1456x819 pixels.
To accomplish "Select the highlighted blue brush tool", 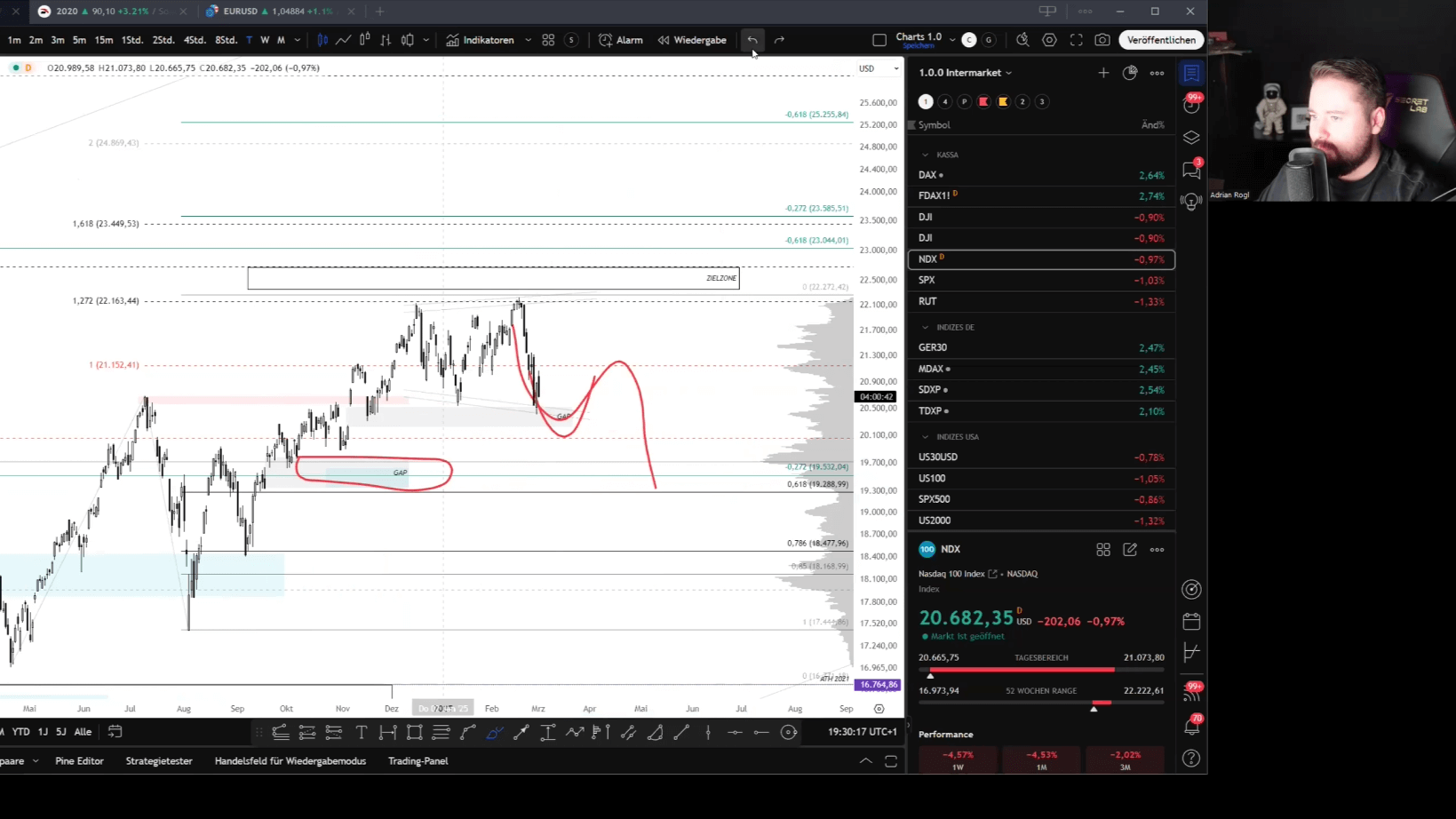I will (495, 732).
